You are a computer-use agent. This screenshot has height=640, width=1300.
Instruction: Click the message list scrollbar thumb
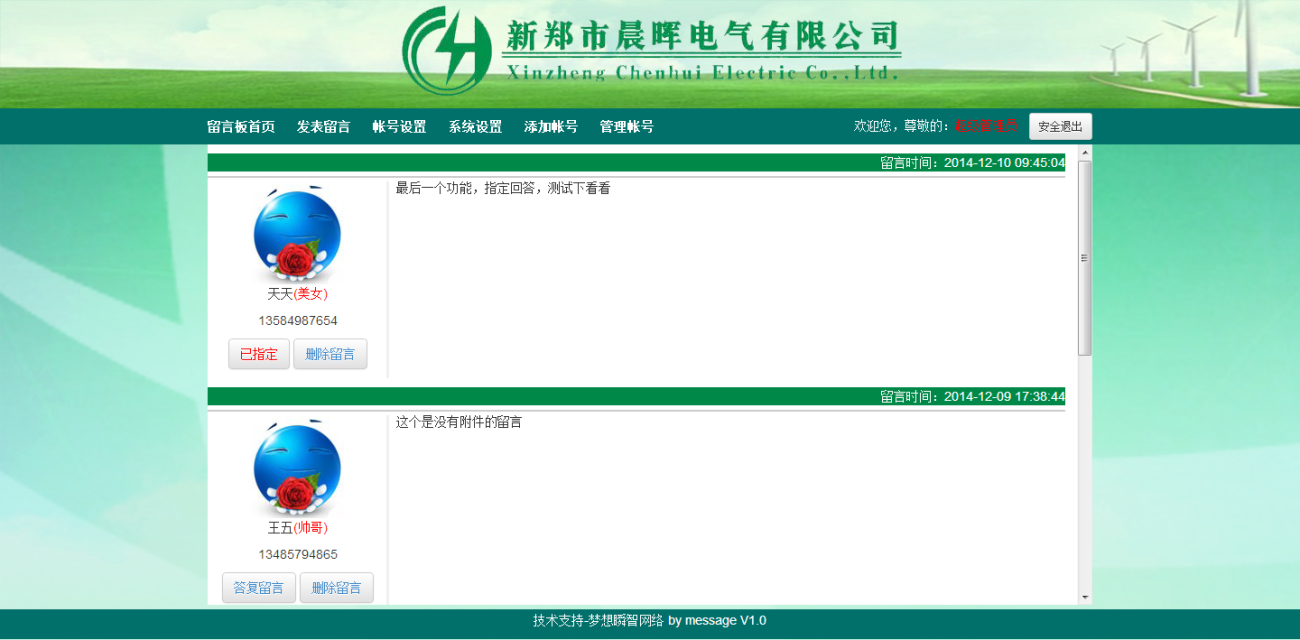click(x=1085, y=258)
